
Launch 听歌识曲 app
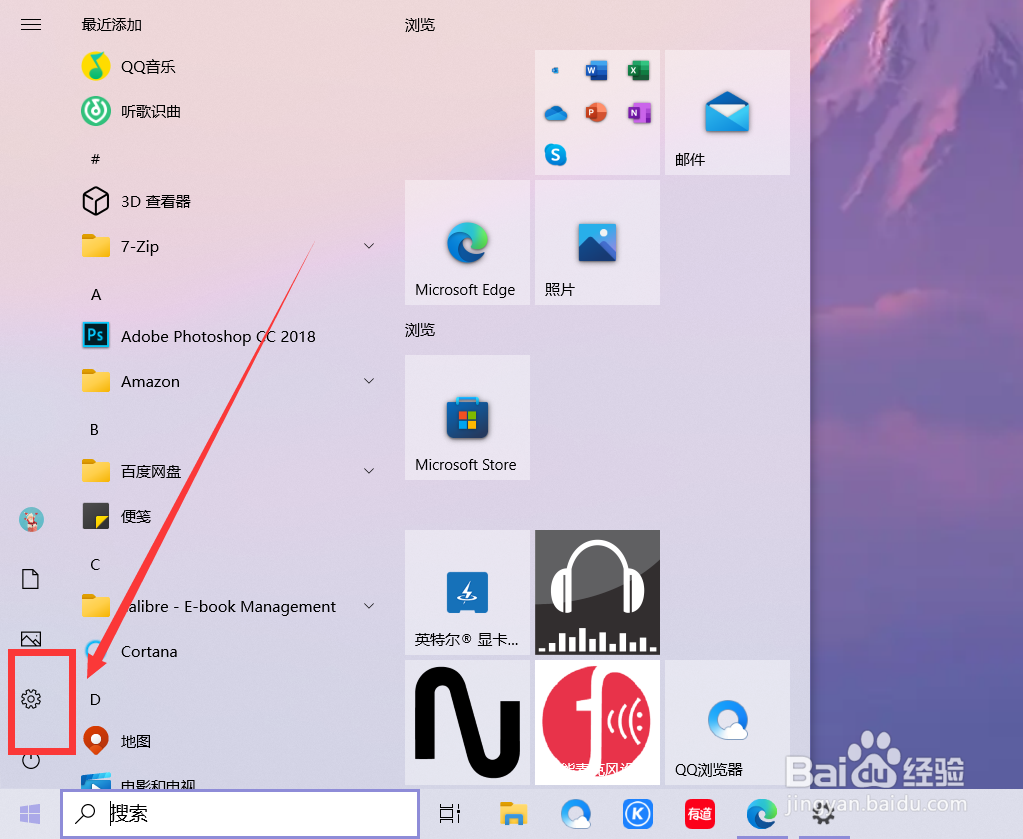point(228,112)
